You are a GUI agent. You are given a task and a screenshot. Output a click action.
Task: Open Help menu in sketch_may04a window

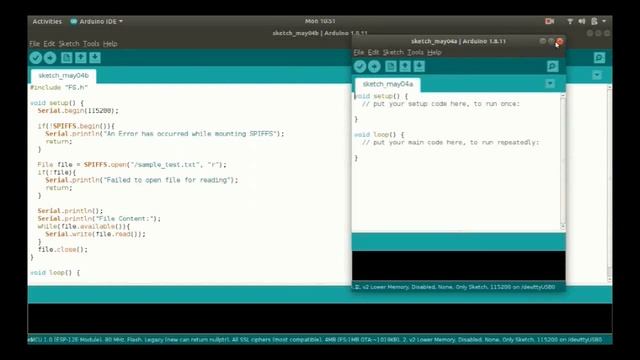click(434, 52)
